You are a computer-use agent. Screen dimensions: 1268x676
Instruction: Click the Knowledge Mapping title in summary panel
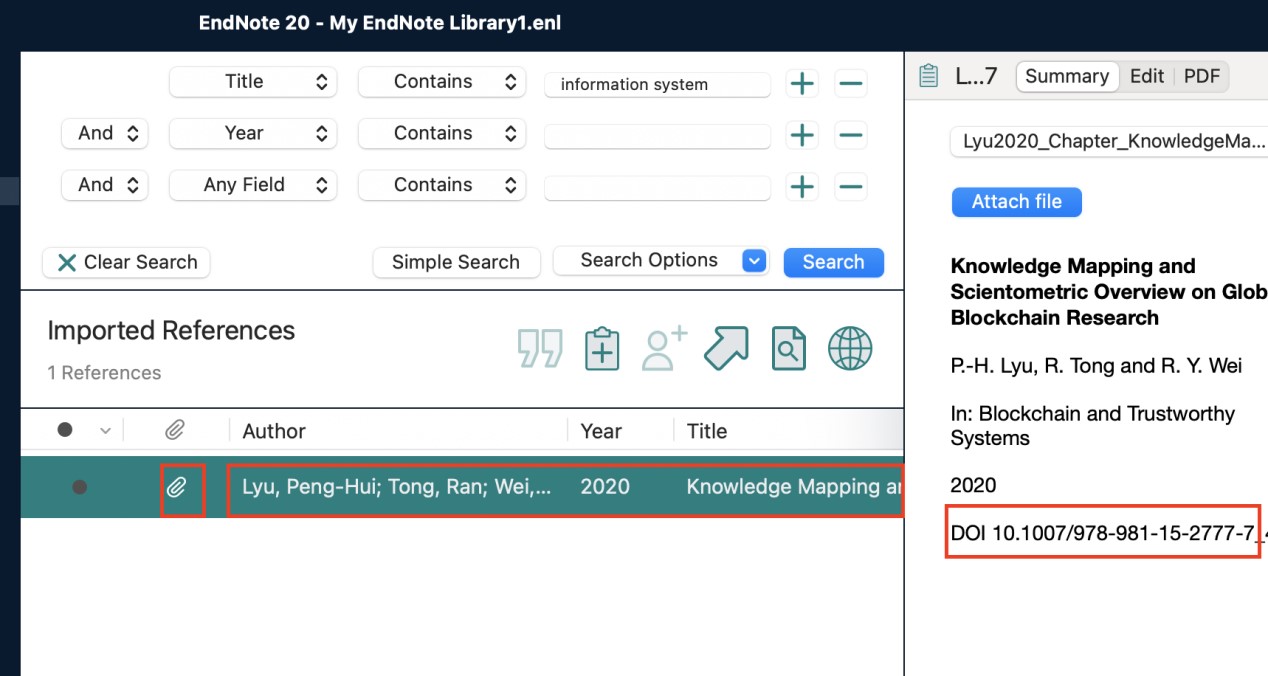[x=1107, y=292]
